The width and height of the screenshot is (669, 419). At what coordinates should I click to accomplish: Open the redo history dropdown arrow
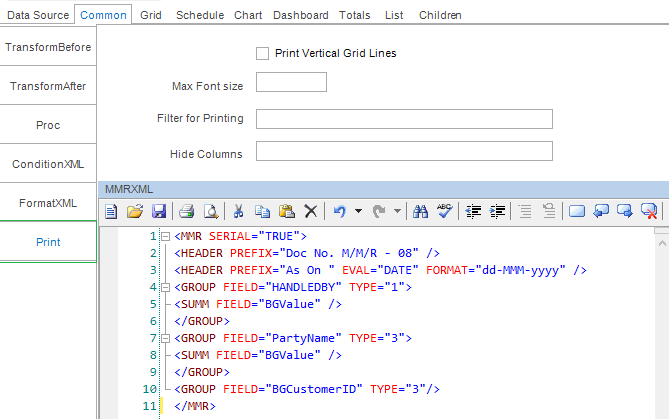coord(397,211)
